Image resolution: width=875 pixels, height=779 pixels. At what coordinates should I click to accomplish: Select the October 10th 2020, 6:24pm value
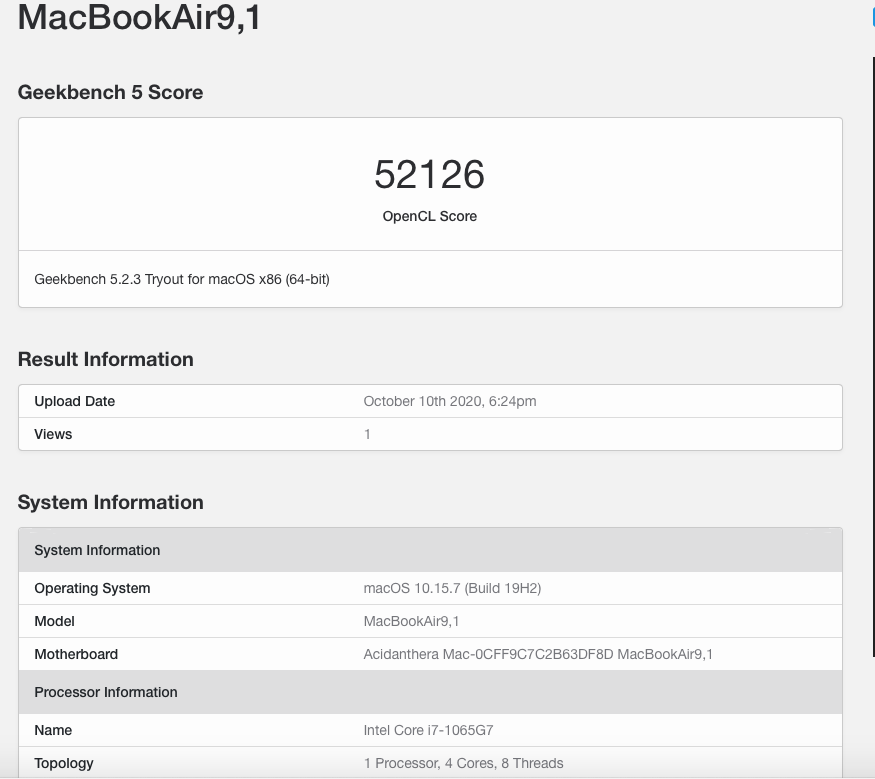(x=450, y=401)
